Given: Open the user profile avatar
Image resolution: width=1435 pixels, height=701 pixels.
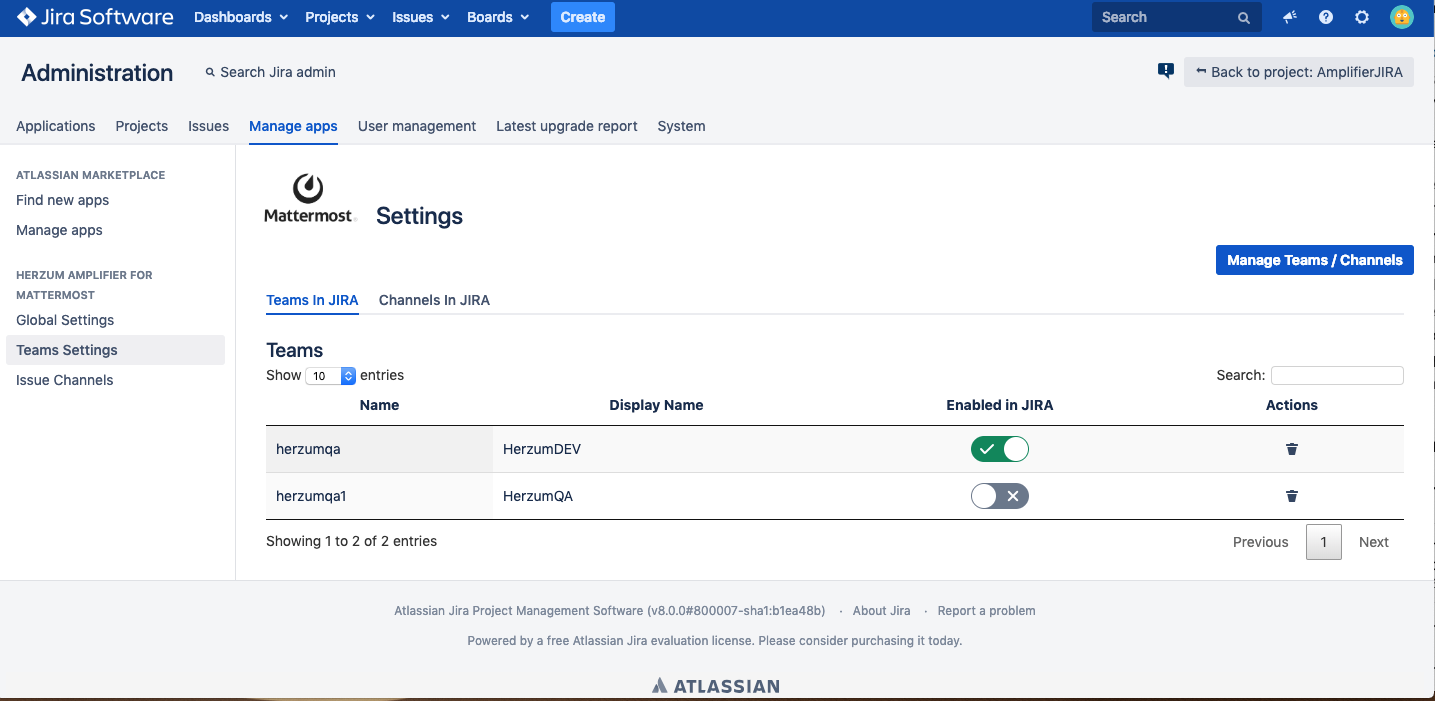Looking at the screenshot, I should (1401, 17).
